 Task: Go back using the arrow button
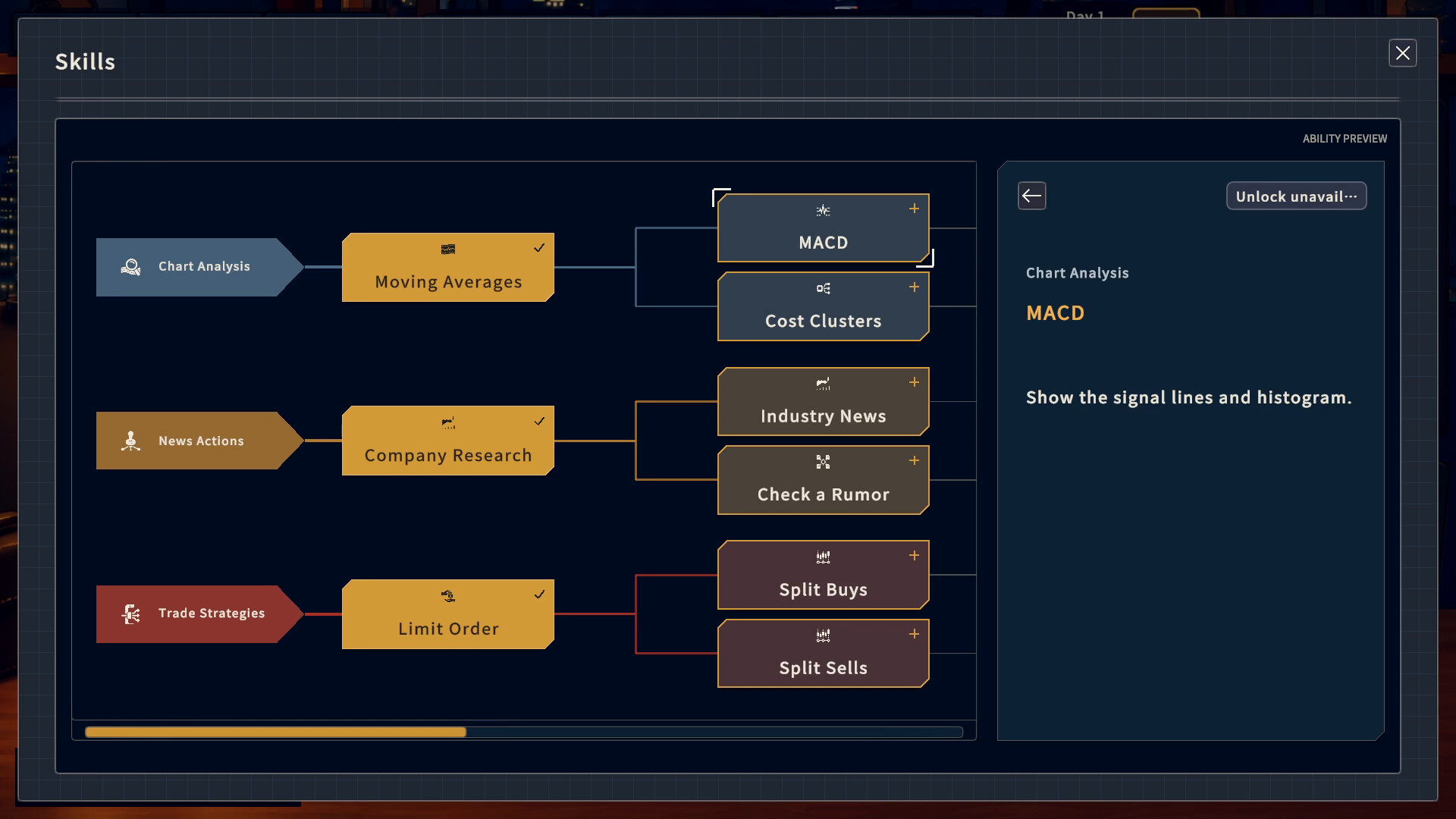coord(1031,196)
